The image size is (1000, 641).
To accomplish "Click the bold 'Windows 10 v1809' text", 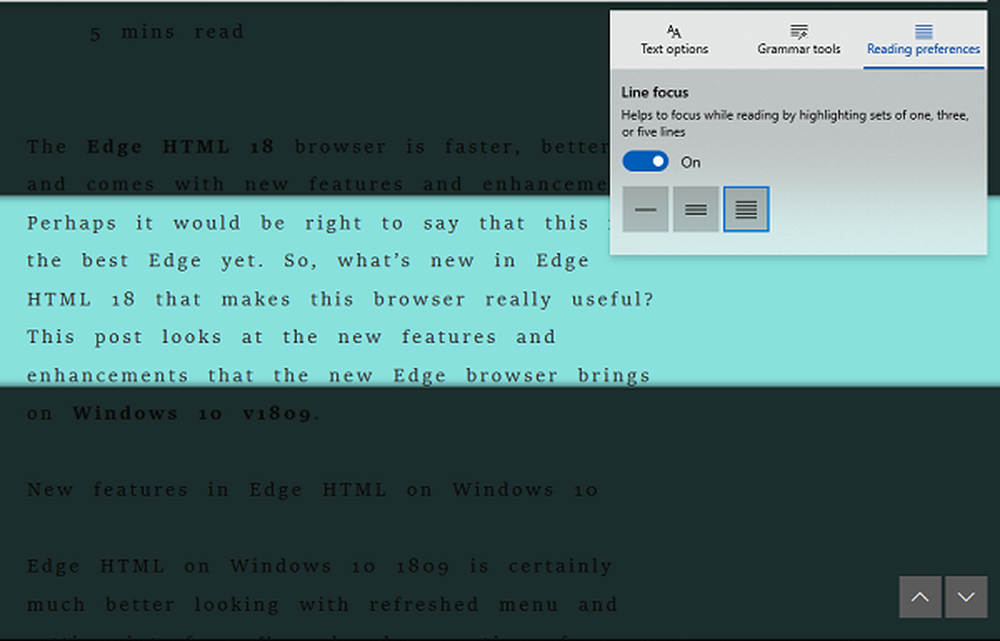I will coord(193,413).
